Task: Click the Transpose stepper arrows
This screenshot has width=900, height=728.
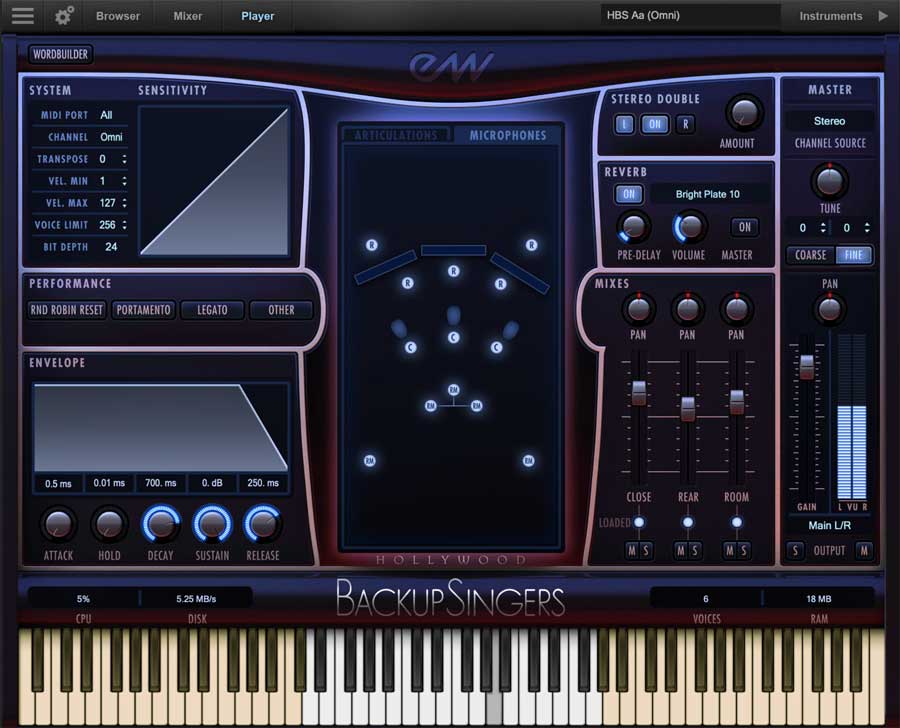Action: [x=124, y=159]
